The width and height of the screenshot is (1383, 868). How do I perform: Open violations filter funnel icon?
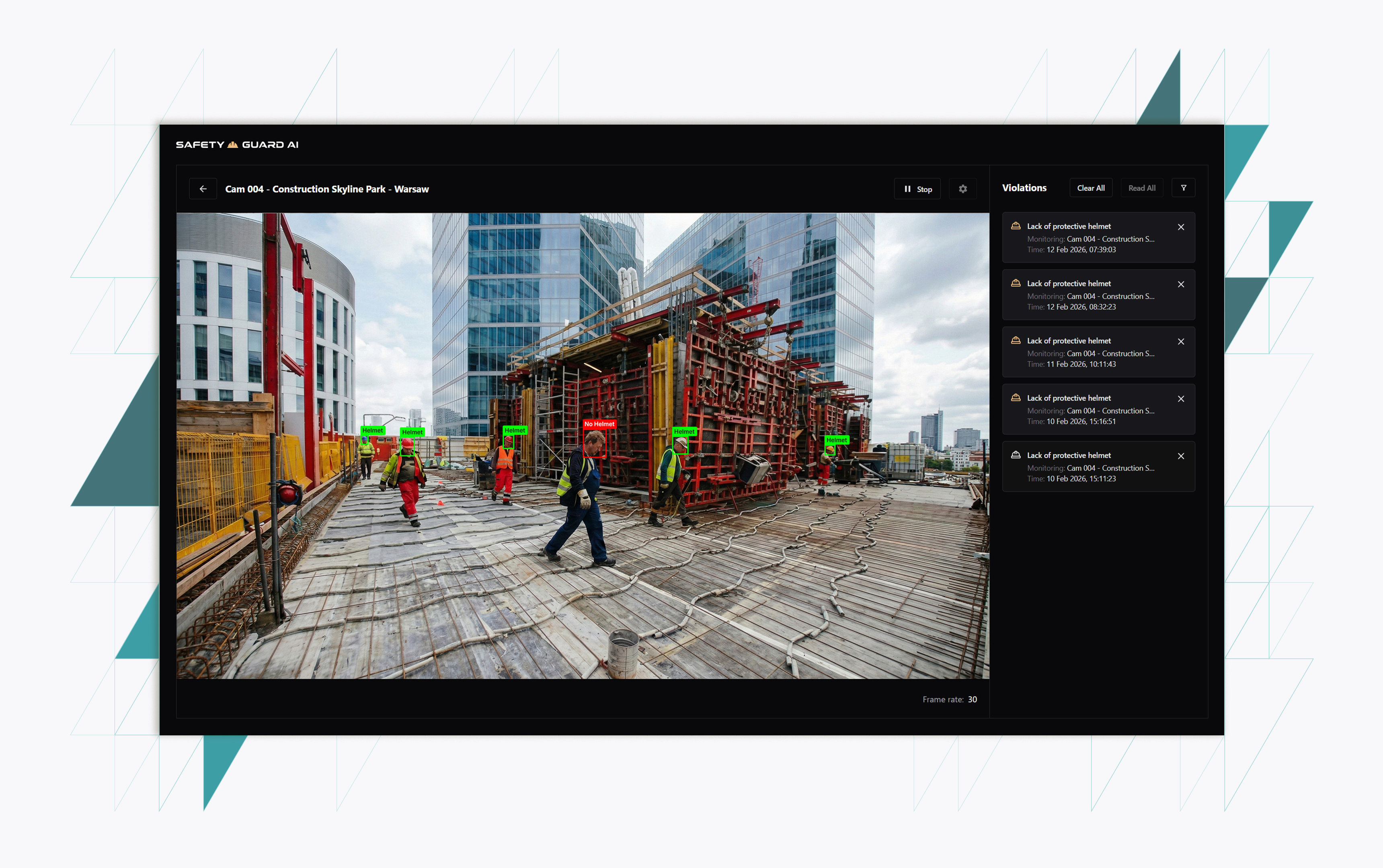pos(1183,188)
